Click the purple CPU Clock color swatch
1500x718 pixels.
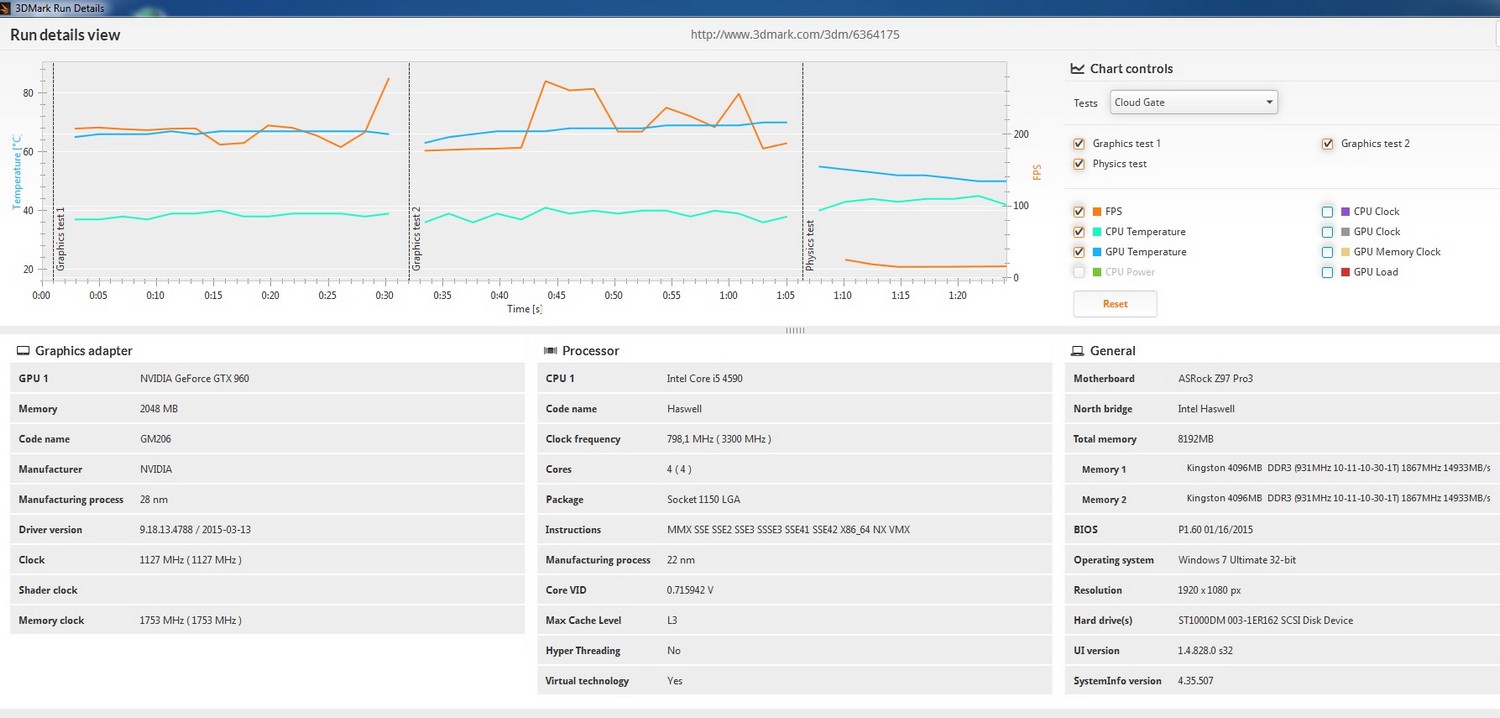pyautogui.click(x=1345, y=212)
